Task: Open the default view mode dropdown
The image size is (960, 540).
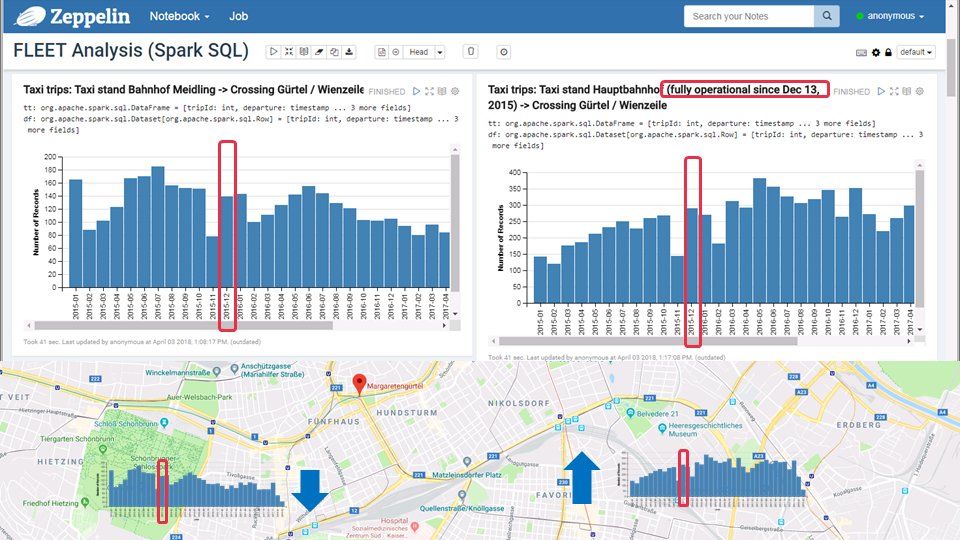Action: [916, 52]
